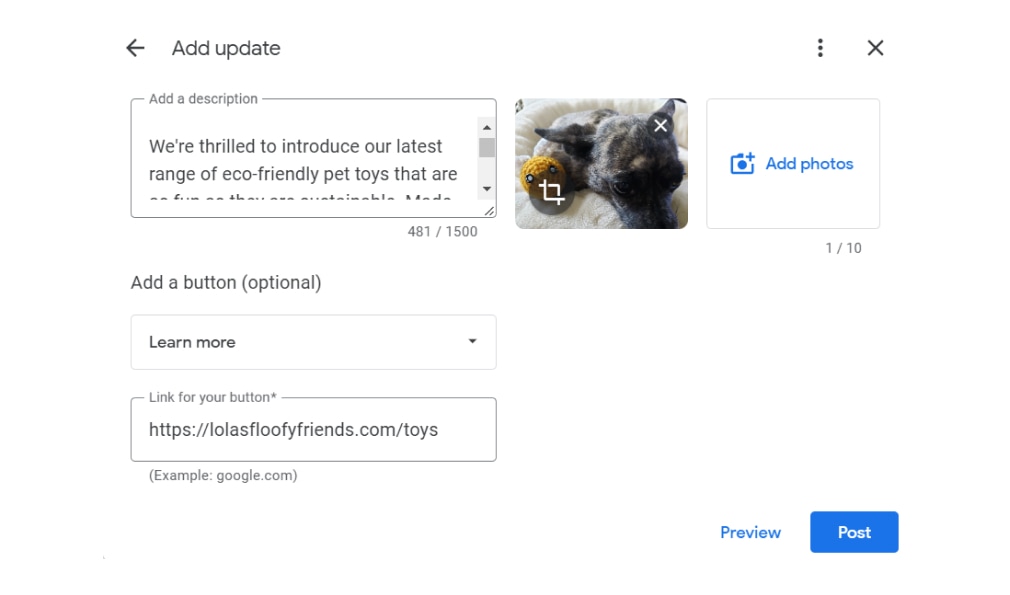
Task: Go back using the left arrow
Action: pyautogui.click(x=135, y=47)
